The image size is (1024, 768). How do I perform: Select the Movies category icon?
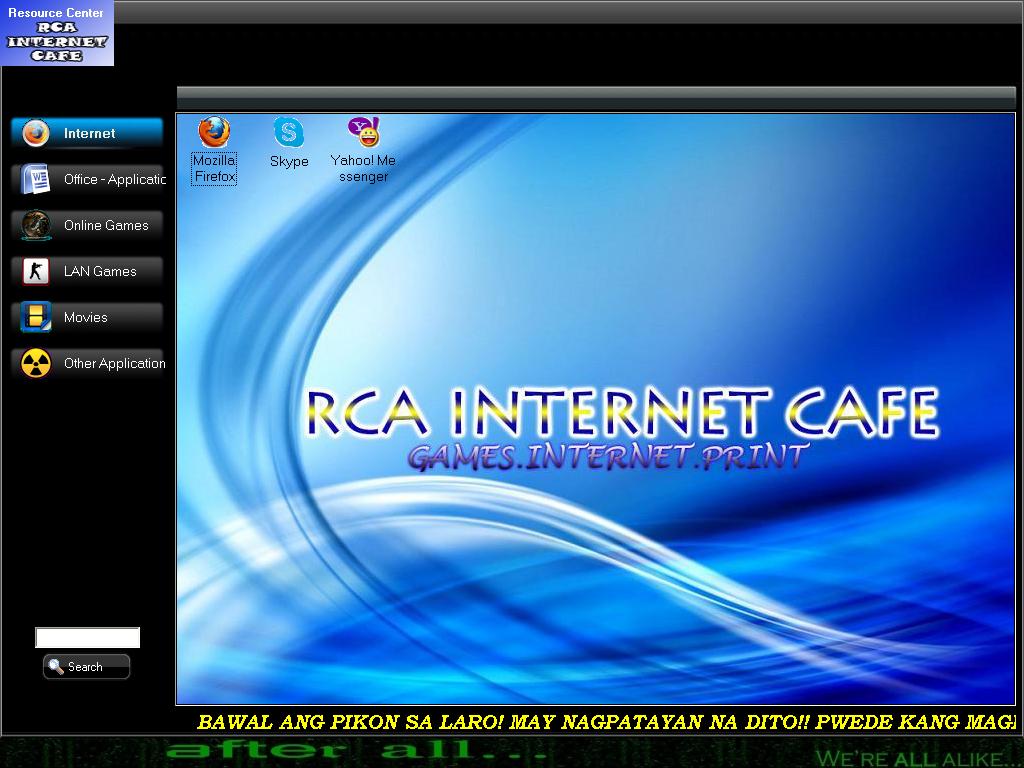click(34, 317)
